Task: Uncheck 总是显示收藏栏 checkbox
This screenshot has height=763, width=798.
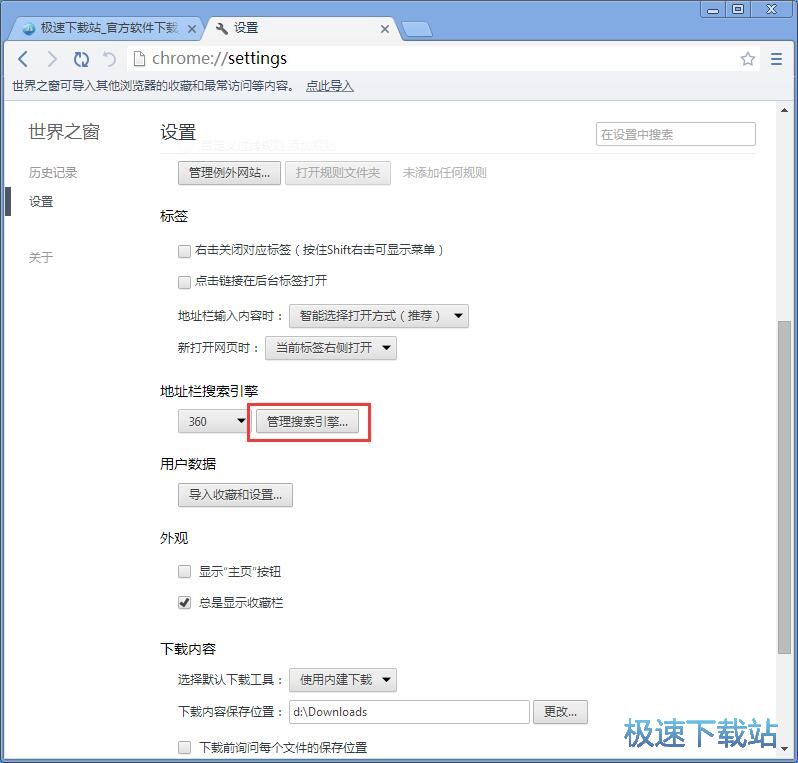Action: 184,603
